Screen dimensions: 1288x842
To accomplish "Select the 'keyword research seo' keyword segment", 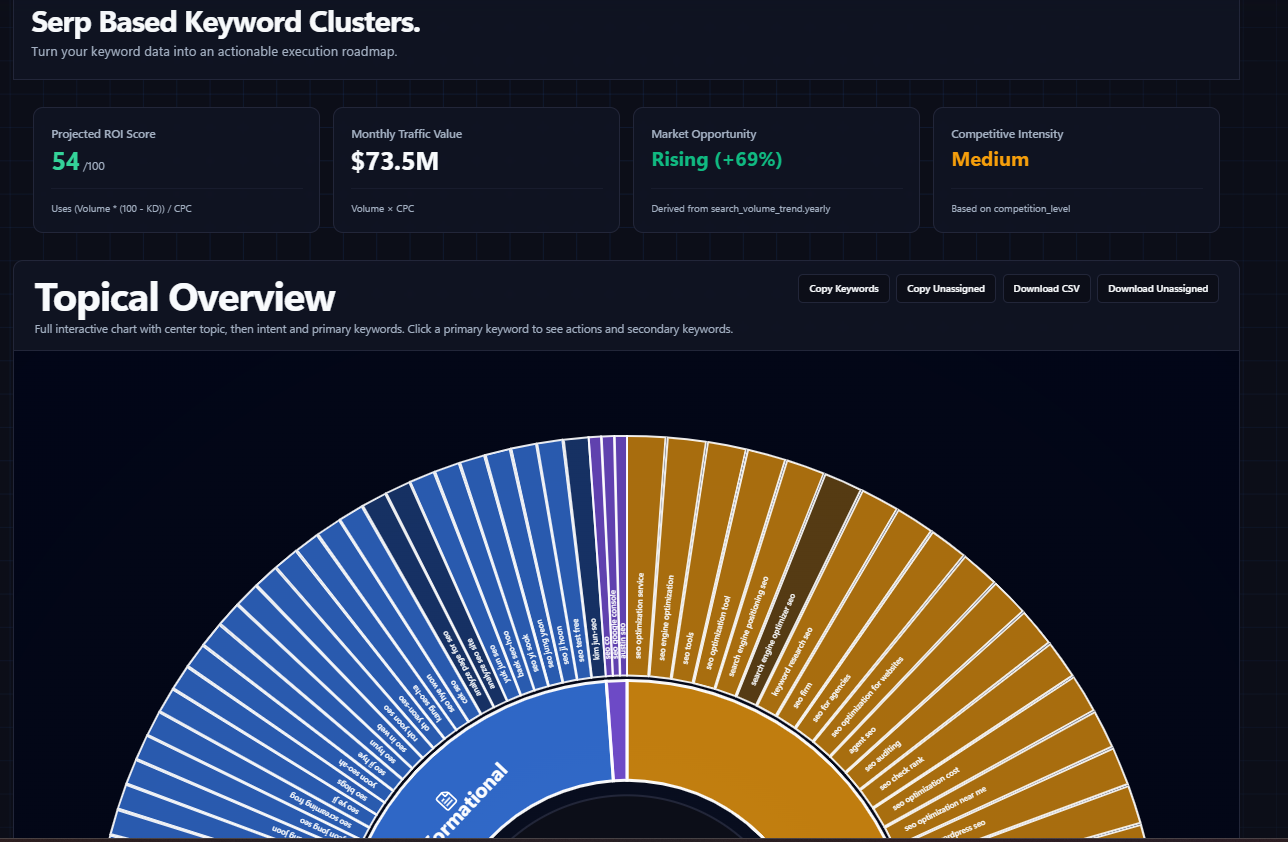I will [x=823, y=604].
